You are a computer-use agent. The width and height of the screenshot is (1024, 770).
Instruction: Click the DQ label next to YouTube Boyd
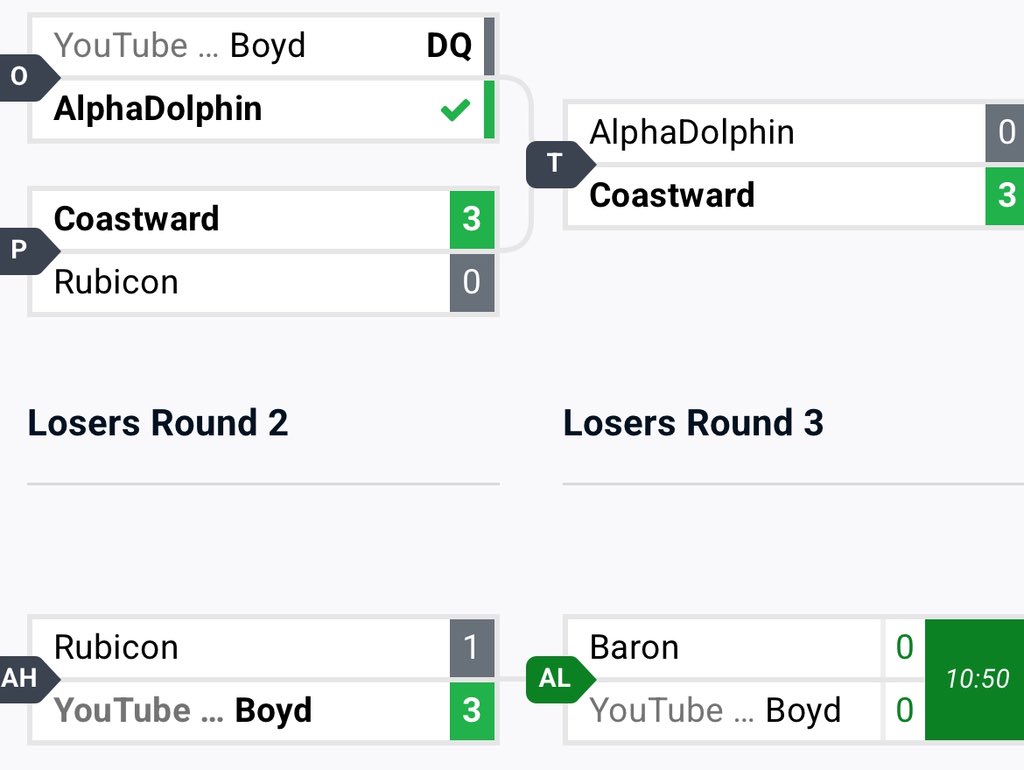pos(449,46)
